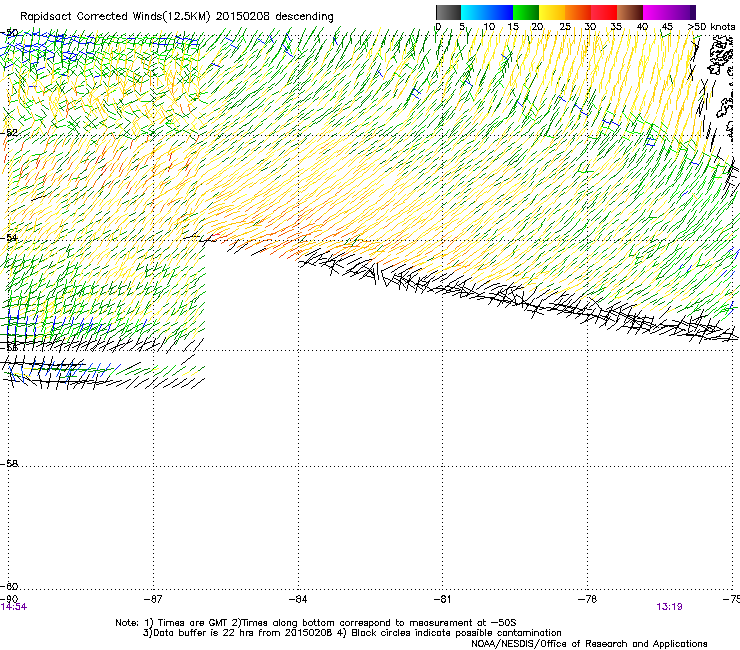Click the dark purple >50 knots segment

point(691,12)
